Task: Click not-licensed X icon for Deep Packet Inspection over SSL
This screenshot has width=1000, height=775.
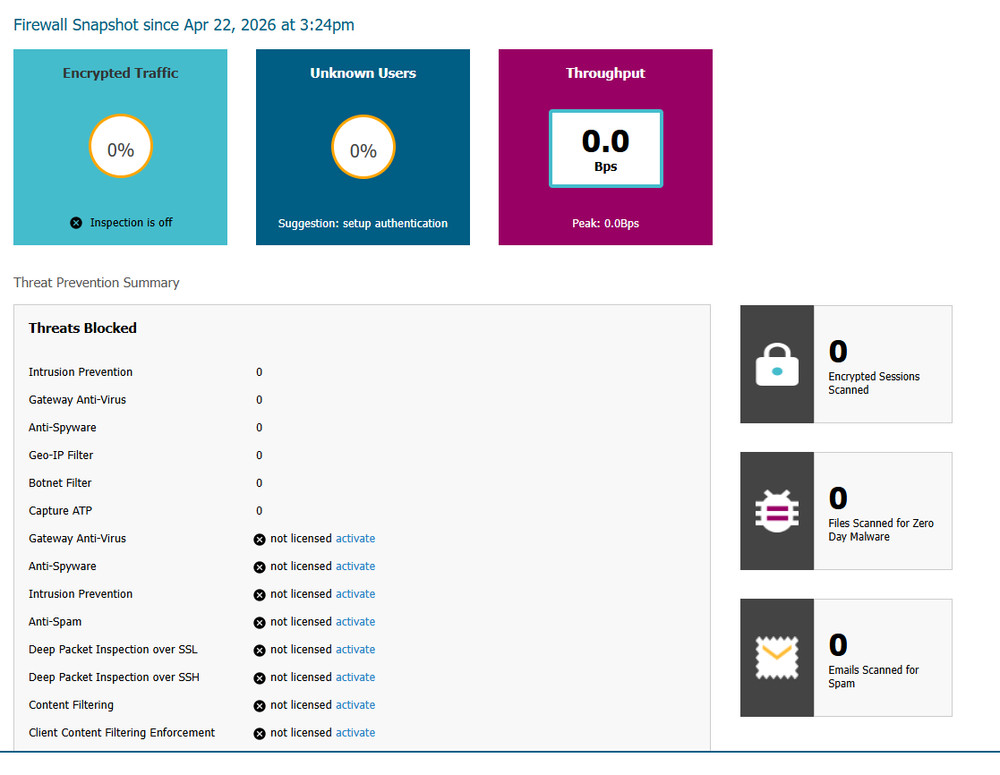Action: pyautogui.click(x=260, y=650)
